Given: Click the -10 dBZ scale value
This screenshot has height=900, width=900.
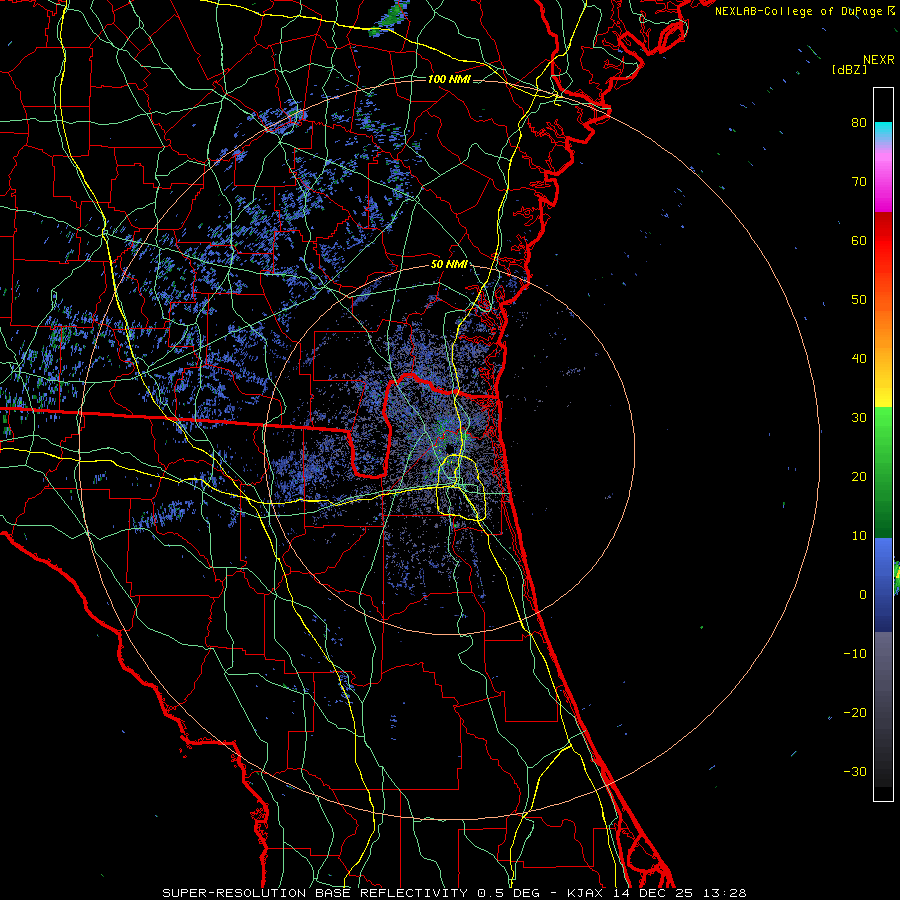Looking at the screenshot, I should point(855,654).
